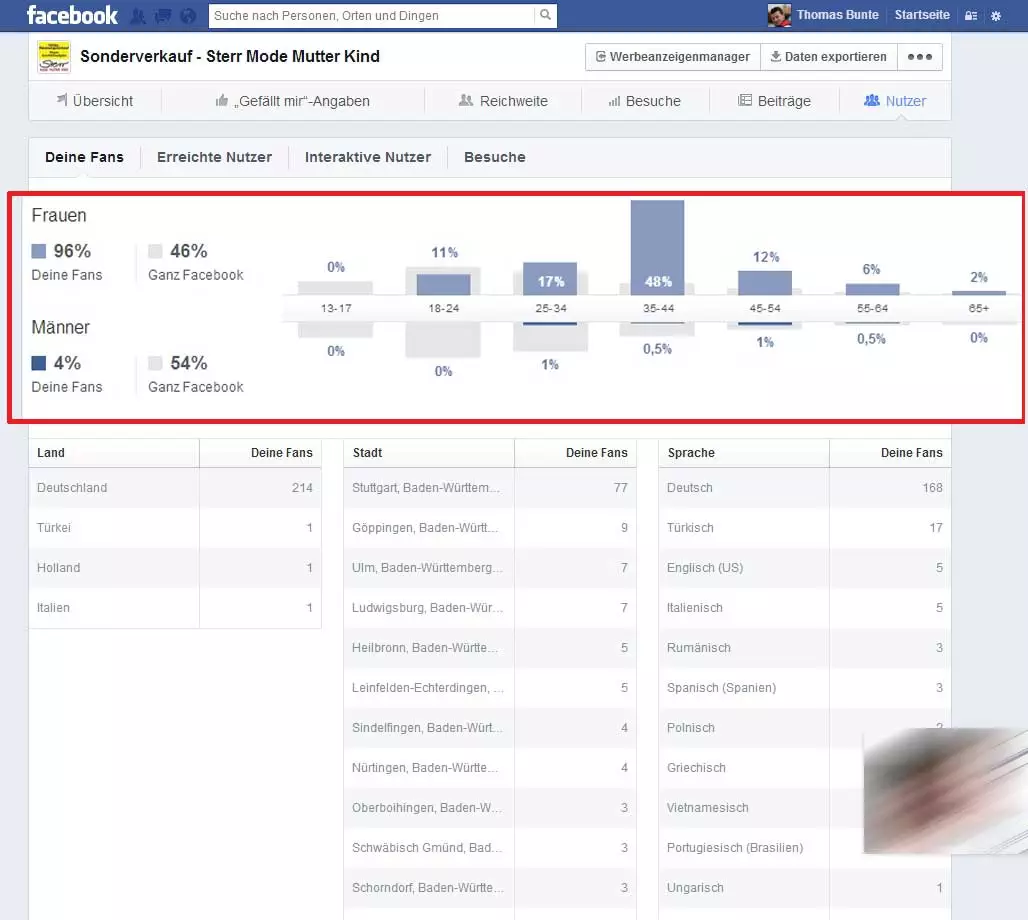Switch to the Erreichte Nutzer sub-tab
Viewport: 1028px width, 920px height.
[x=214, y=157]
